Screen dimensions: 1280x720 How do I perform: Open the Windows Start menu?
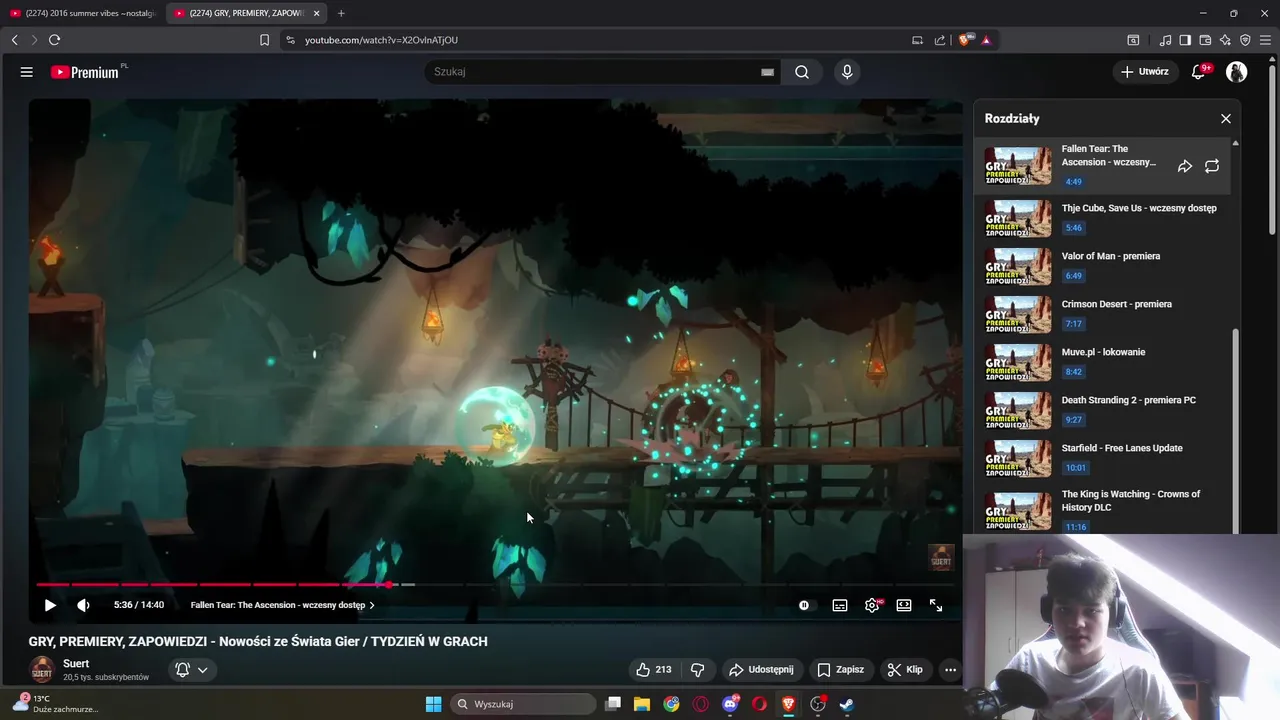[433, 704]
